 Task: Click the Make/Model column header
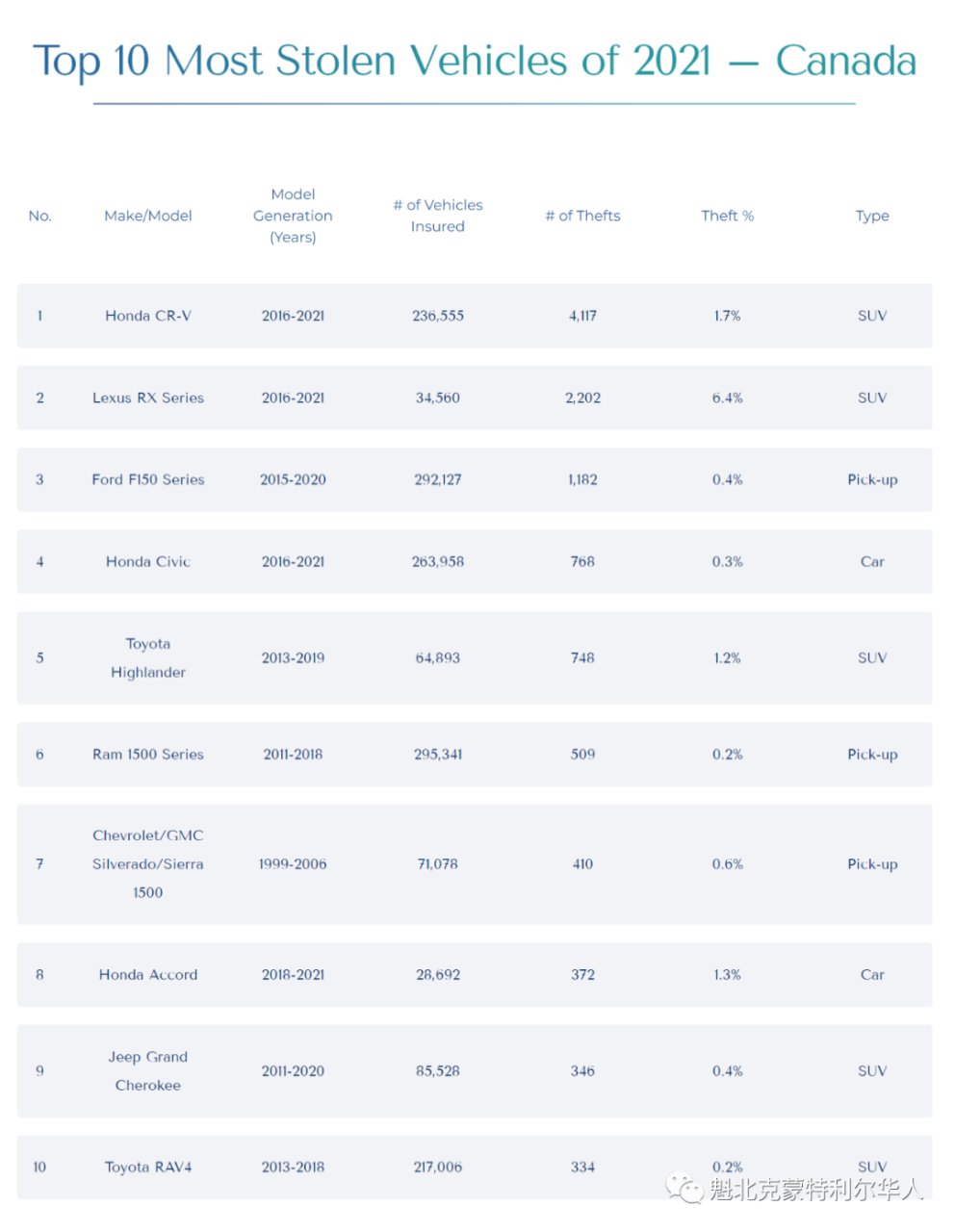(148, 216)
